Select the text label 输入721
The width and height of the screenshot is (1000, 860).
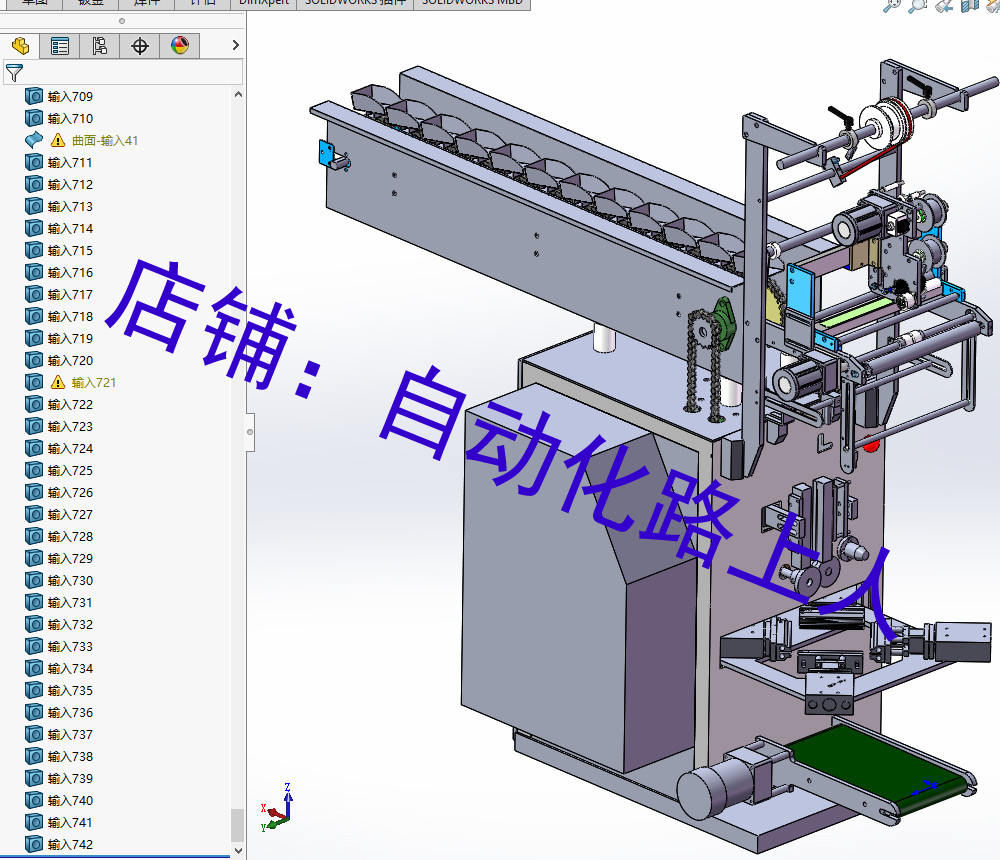(94, 383)
